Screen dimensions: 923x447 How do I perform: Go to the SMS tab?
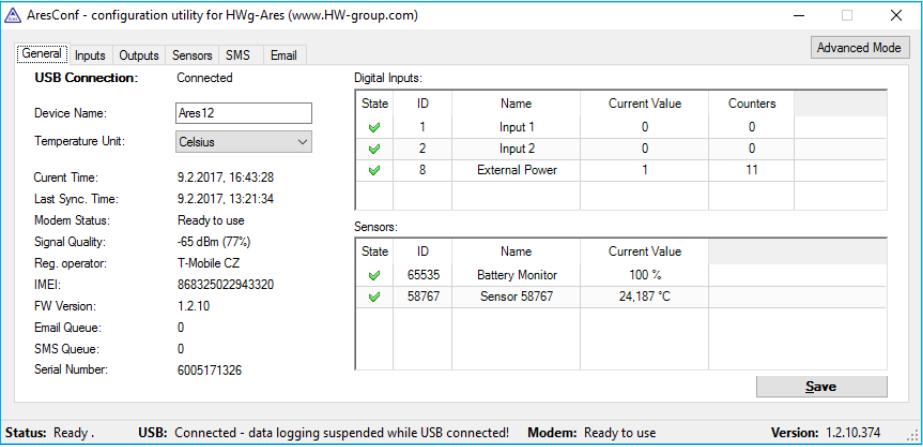click(x=238, y=56)
